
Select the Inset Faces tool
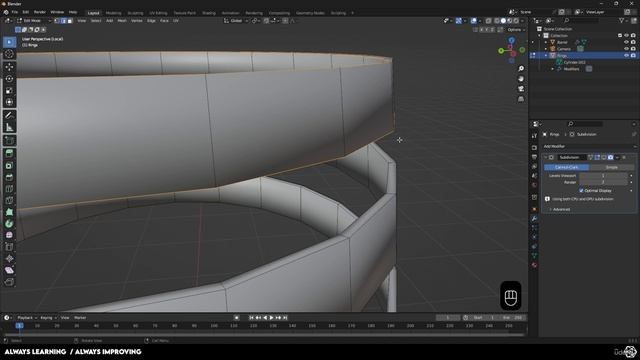[9, 165]
